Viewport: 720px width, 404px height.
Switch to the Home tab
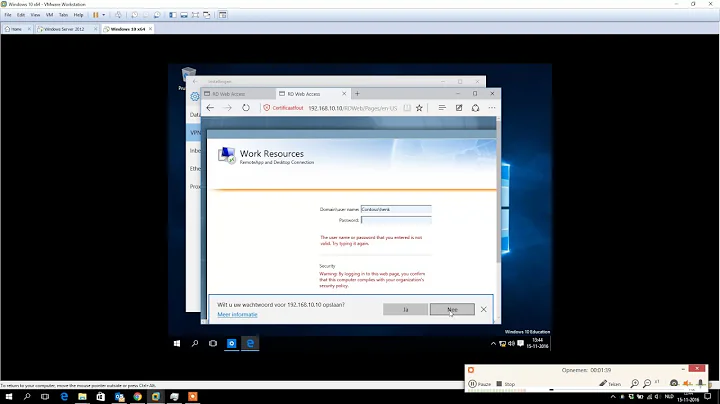[15, 29]
